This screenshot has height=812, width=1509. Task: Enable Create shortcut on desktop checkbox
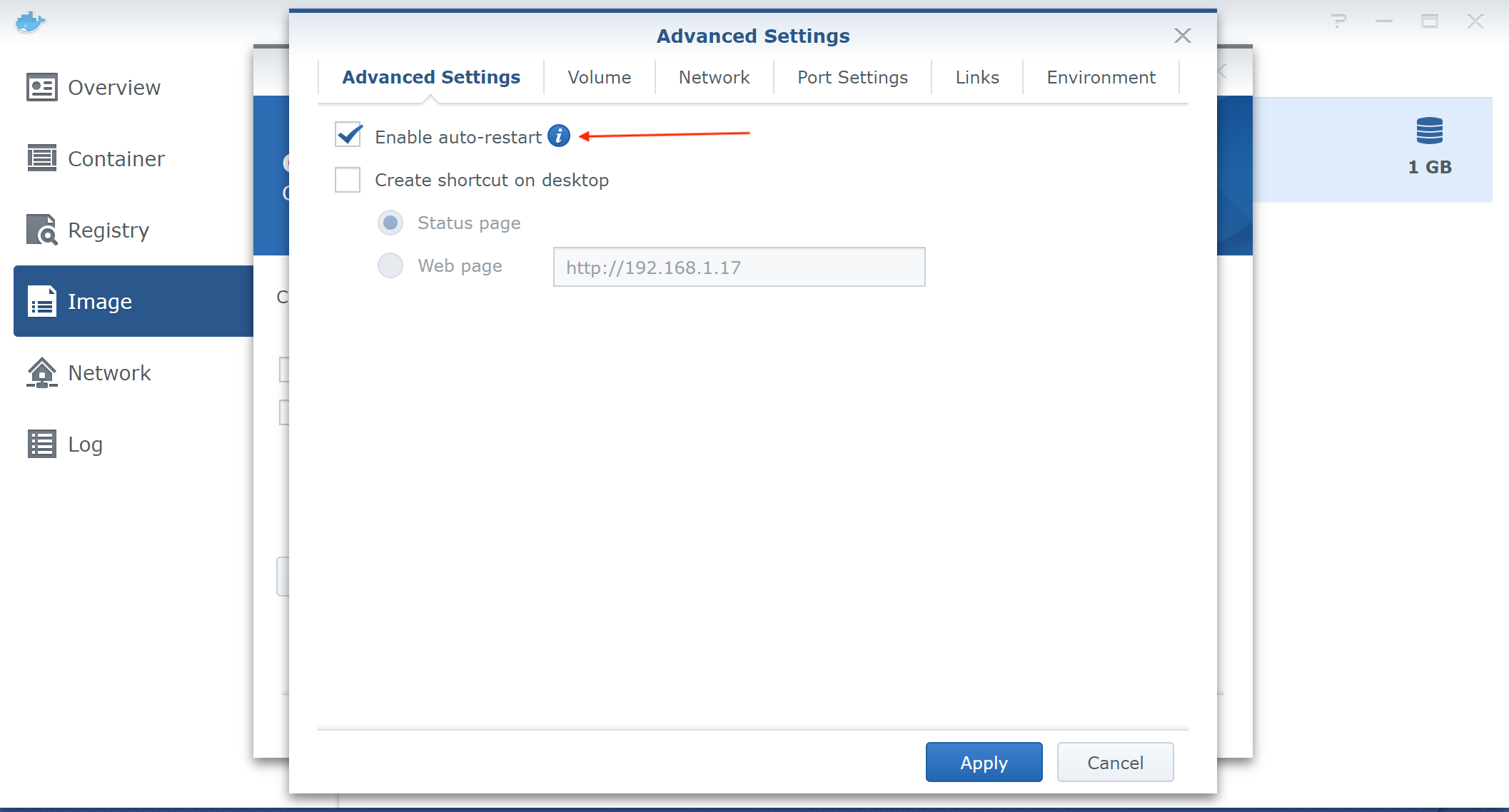(348, 180)
